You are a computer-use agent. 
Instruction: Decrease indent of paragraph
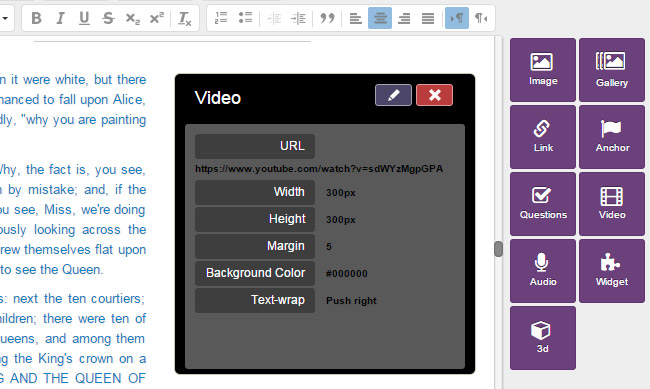tap(274, 18)
